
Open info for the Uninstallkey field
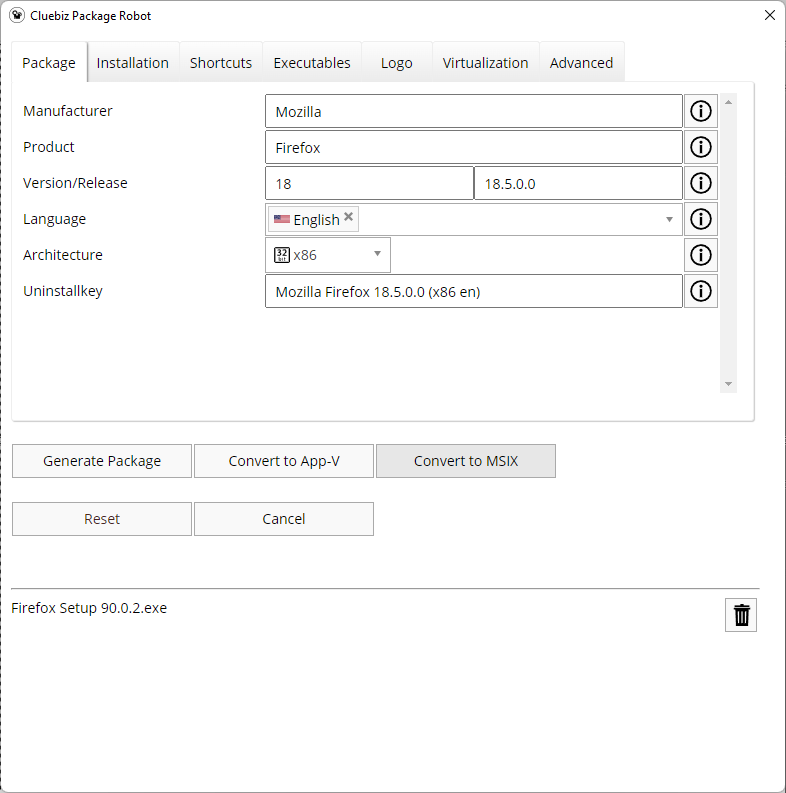[701, 291]
